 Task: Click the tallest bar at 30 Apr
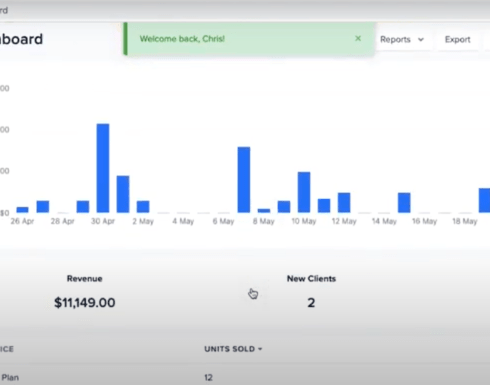103,168
